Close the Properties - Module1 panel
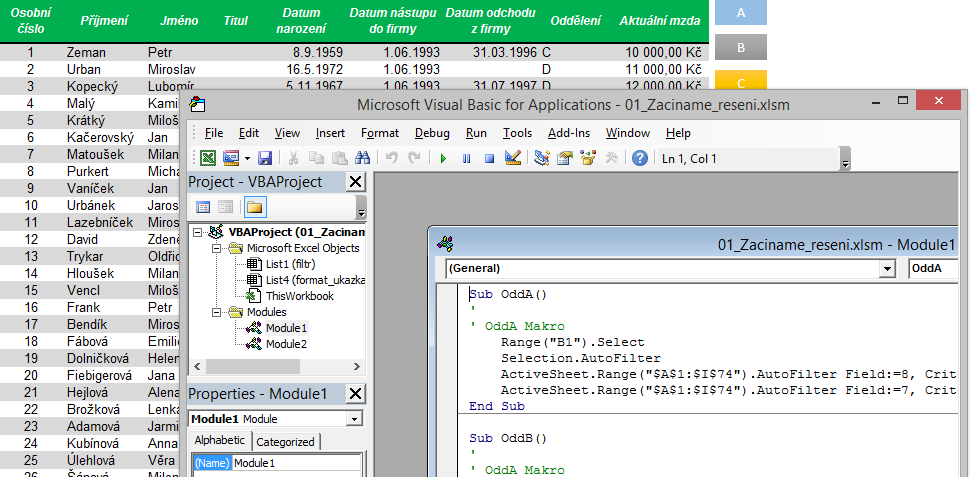Screen dimensions: 972x477 355,394
